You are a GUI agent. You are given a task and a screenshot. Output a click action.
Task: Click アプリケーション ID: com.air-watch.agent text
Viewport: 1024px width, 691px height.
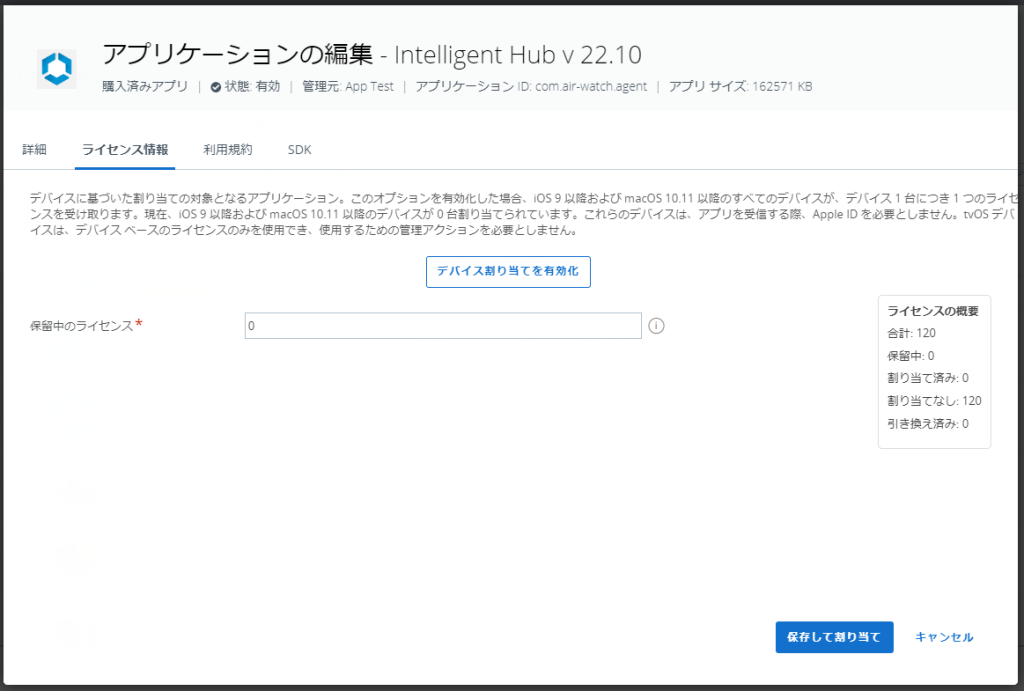click(531, 86)
